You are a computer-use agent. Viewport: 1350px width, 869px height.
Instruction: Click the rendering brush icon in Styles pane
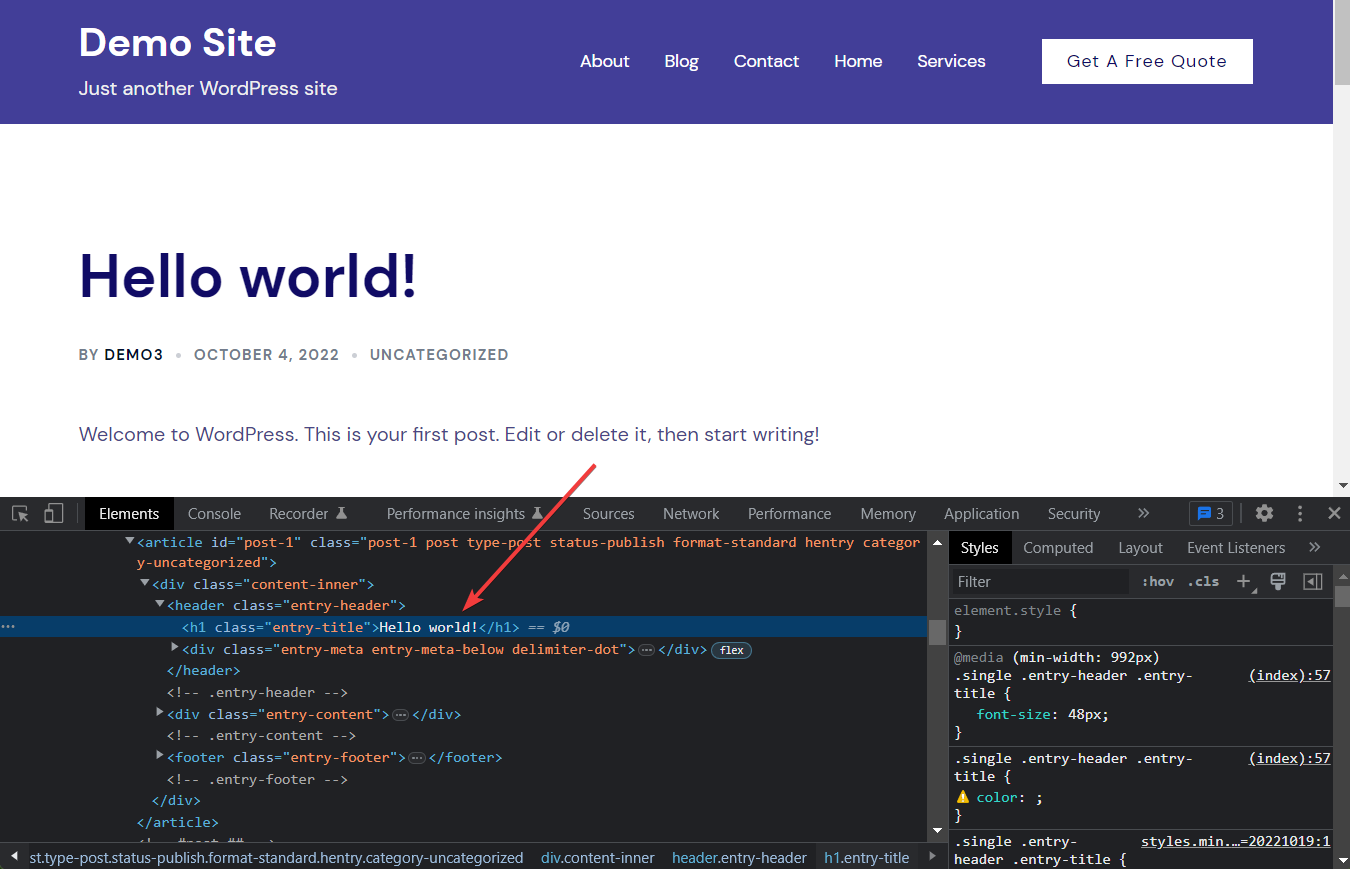click(1278, 581)
